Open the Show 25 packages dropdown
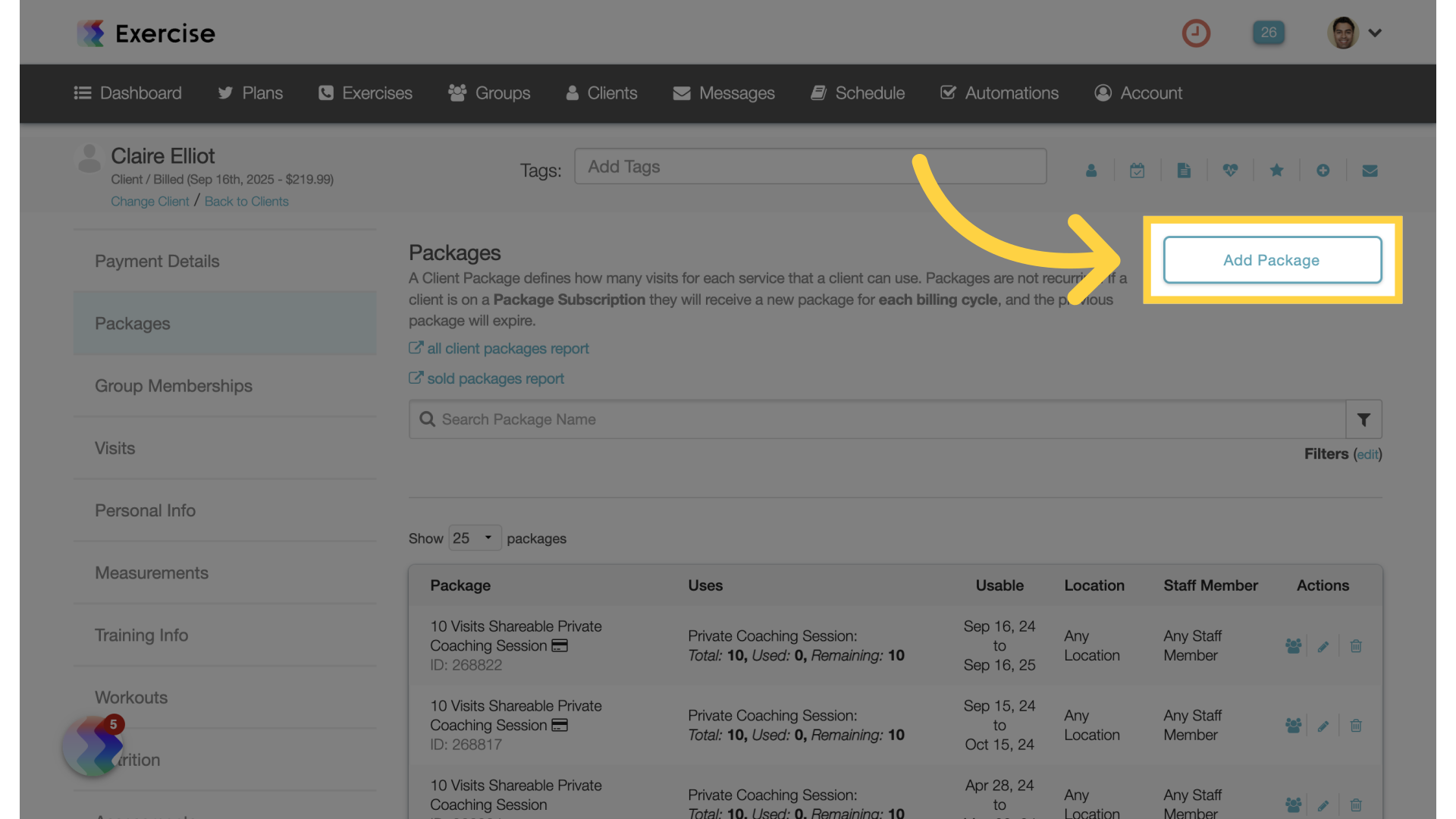Screen dimensions: 1456x819 tap(474, 538)
